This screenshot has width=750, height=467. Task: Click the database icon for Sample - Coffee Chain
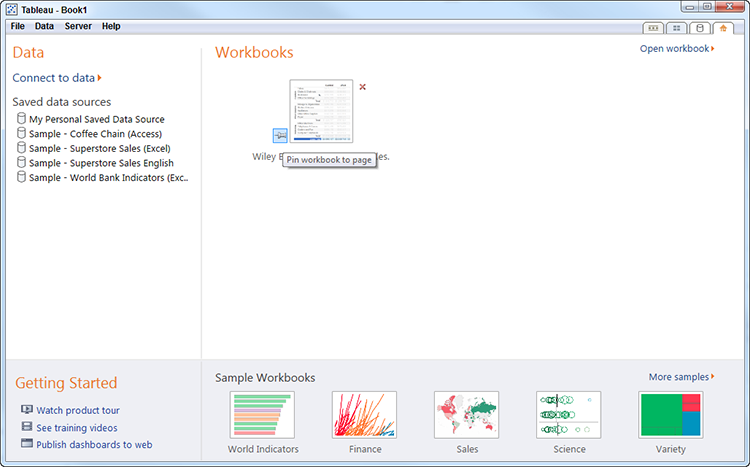21,133
